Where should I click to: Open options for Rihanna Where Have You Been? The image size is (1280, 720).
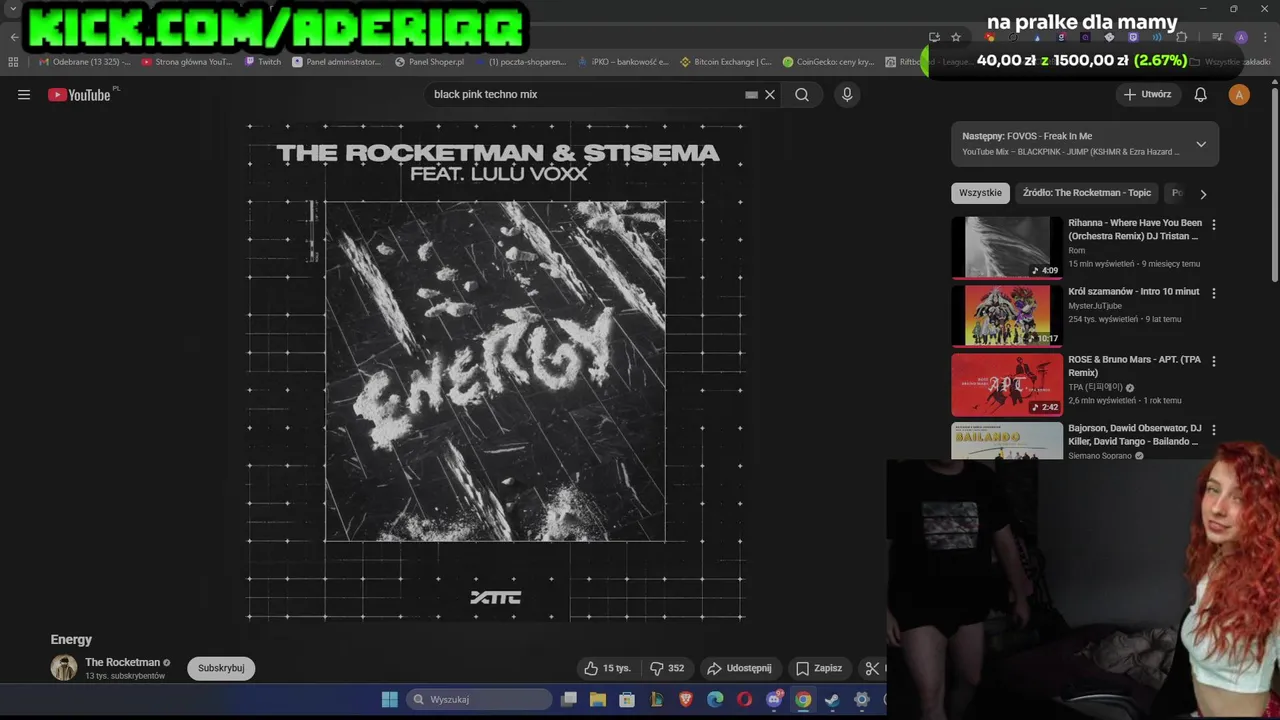pyautogui.click(x=1214, y=225)
